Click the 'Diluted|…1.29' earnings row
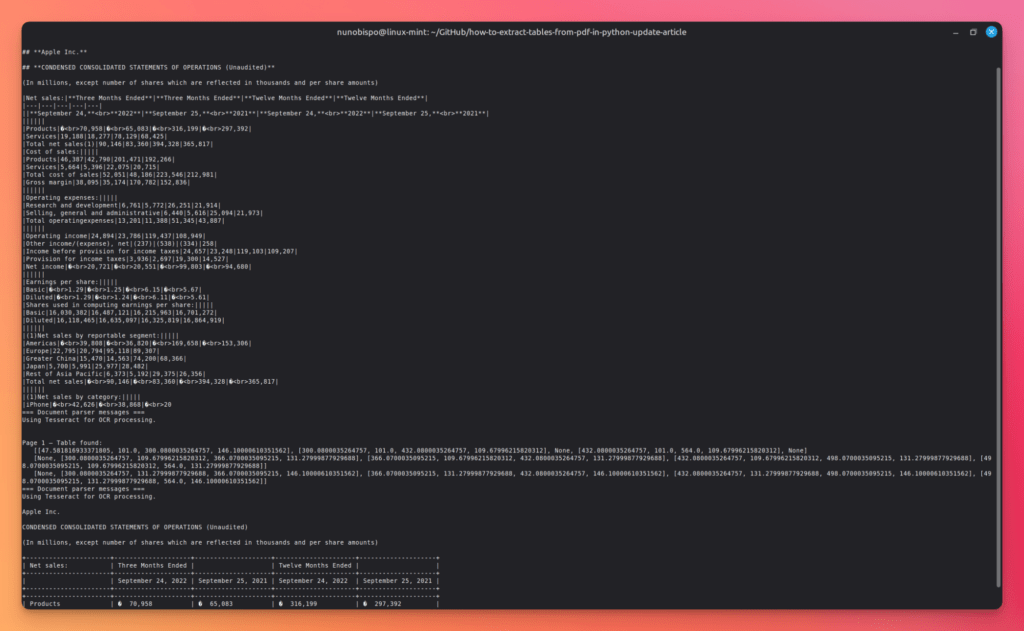1024x631 pixels. point(116,298)
